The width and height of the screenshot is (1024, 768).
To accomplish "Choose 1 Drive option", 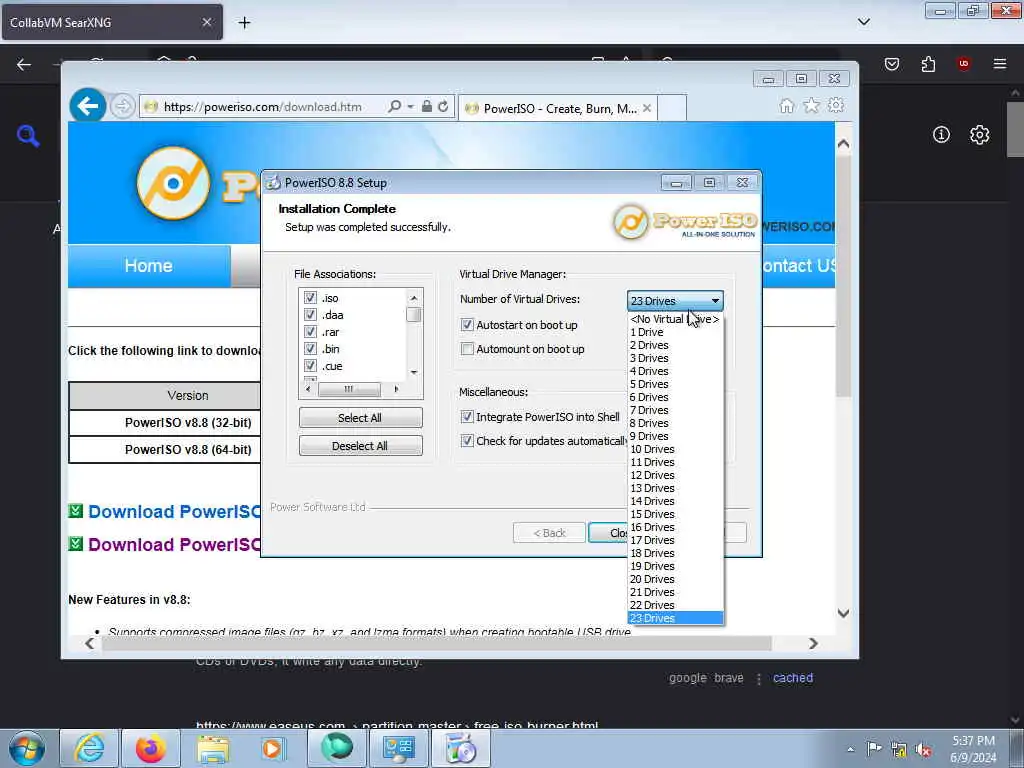I will (675, 332).
